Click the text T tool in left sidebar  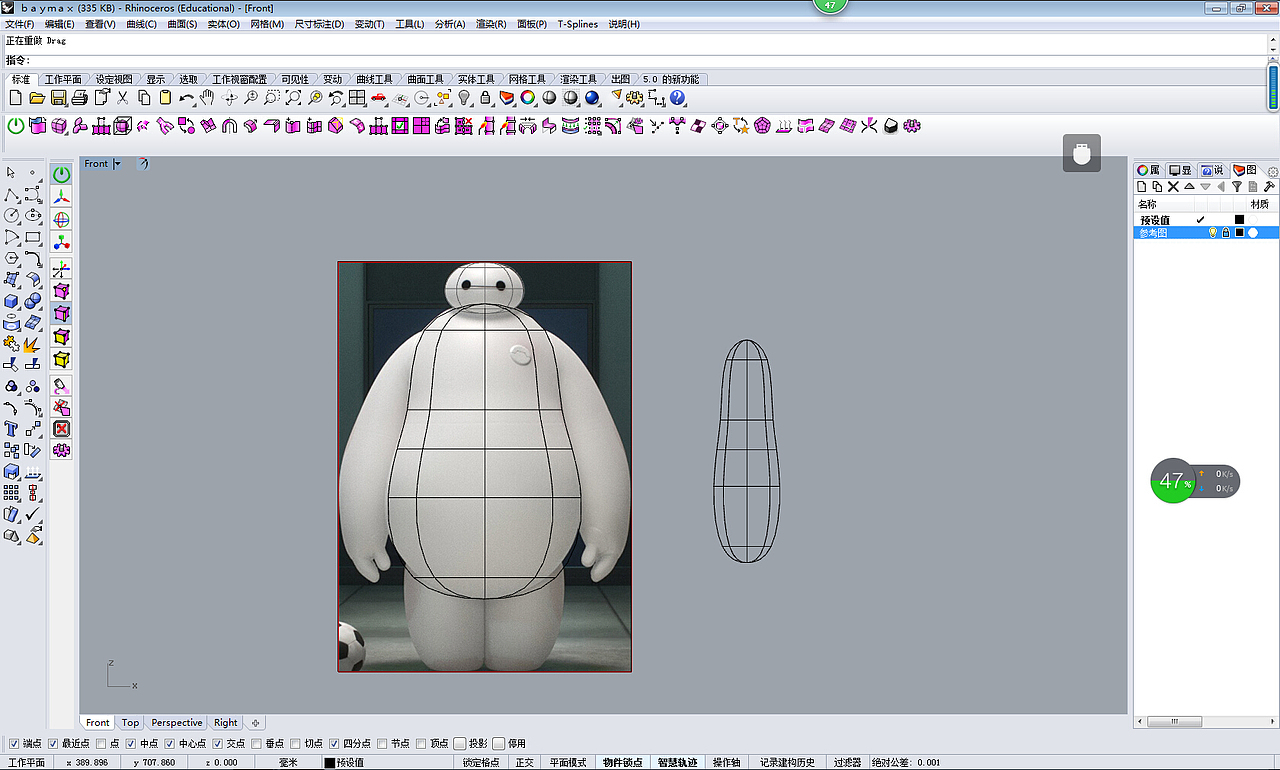pos(11,429)
